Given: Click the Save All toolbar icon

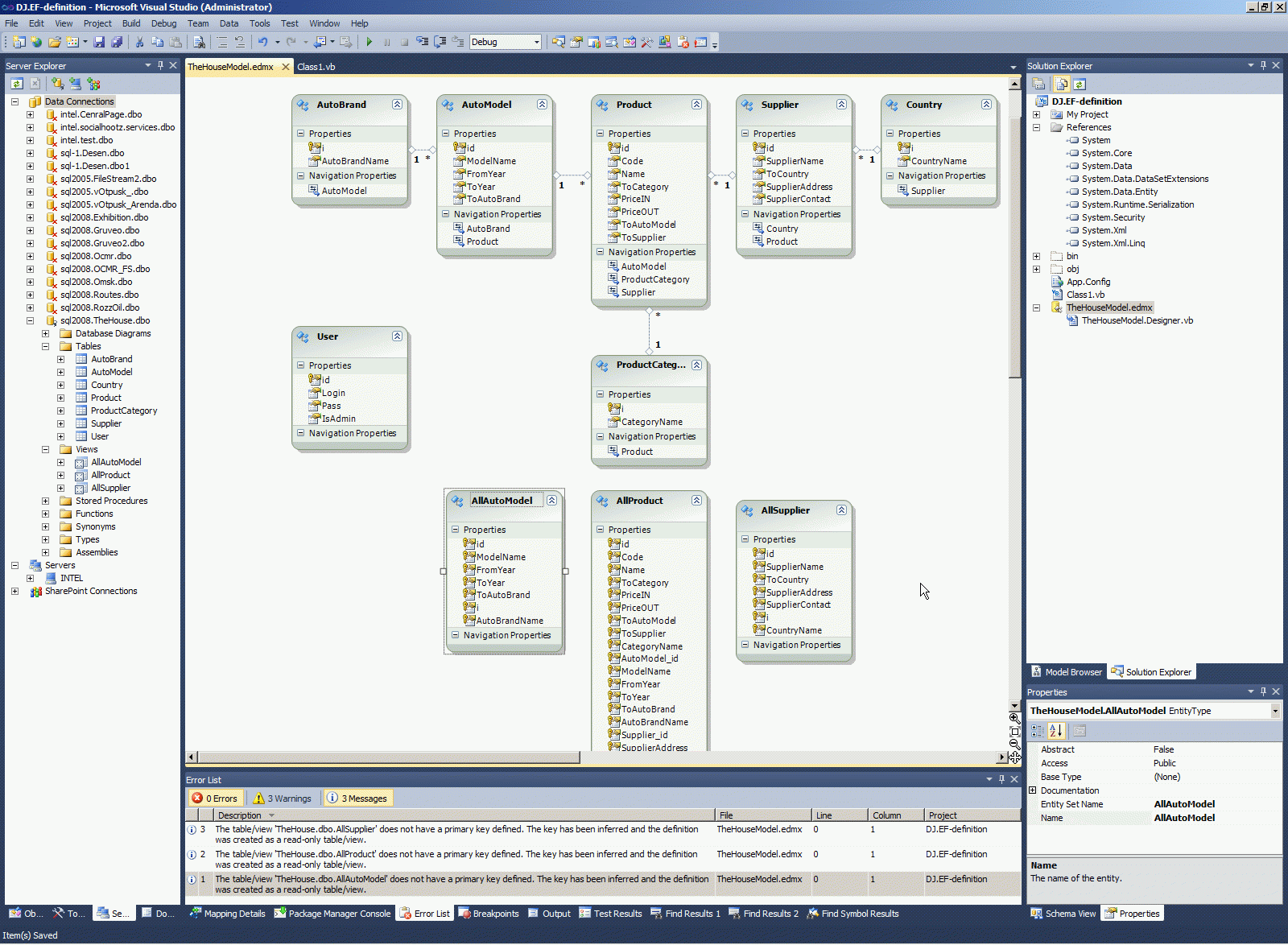Looking at the screenshot, I should tap(117, 42).
